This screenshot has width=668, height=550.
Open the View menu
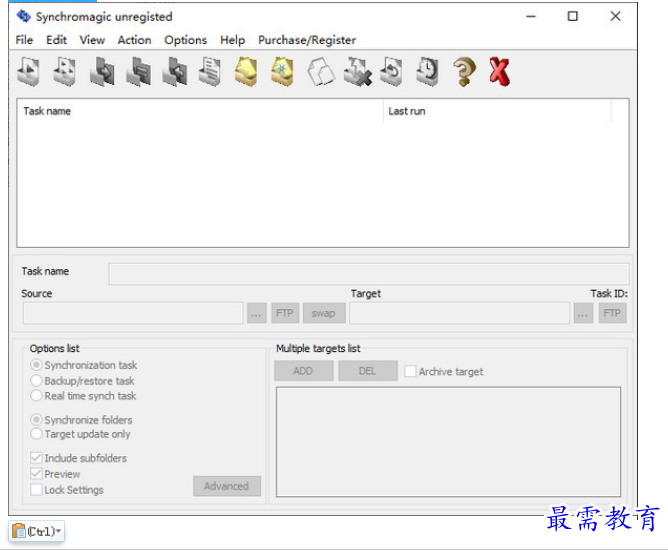pyautogui.click(x=92, y=40)
